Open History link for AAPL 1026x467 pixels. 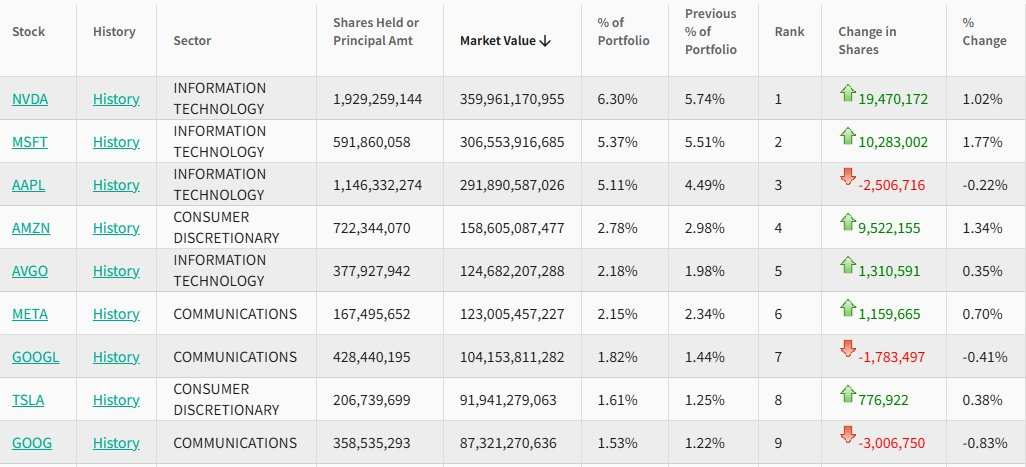[116, 185]
